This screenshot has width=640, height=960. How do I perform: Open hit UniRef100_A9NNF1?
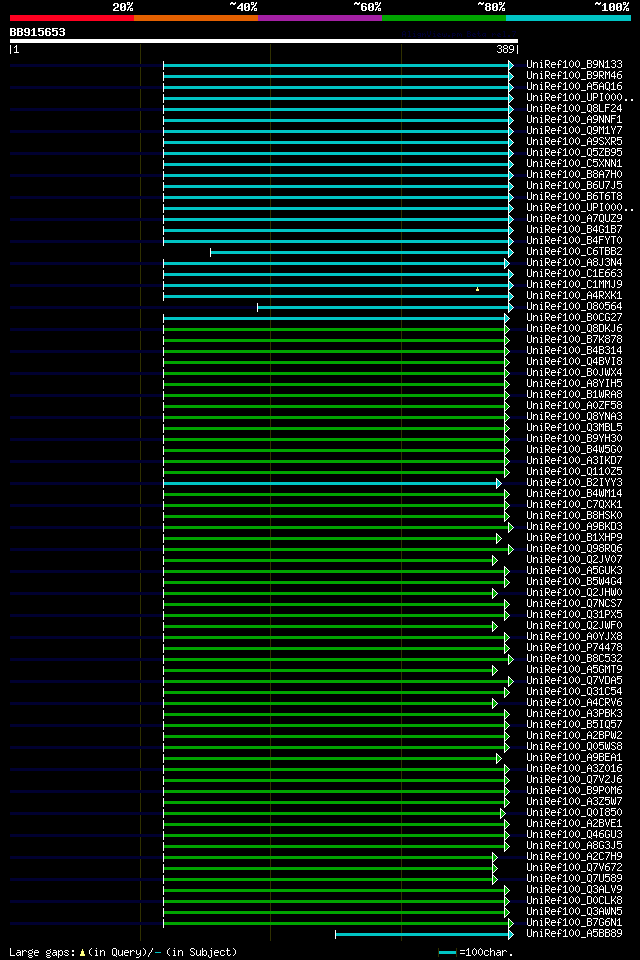574,119
